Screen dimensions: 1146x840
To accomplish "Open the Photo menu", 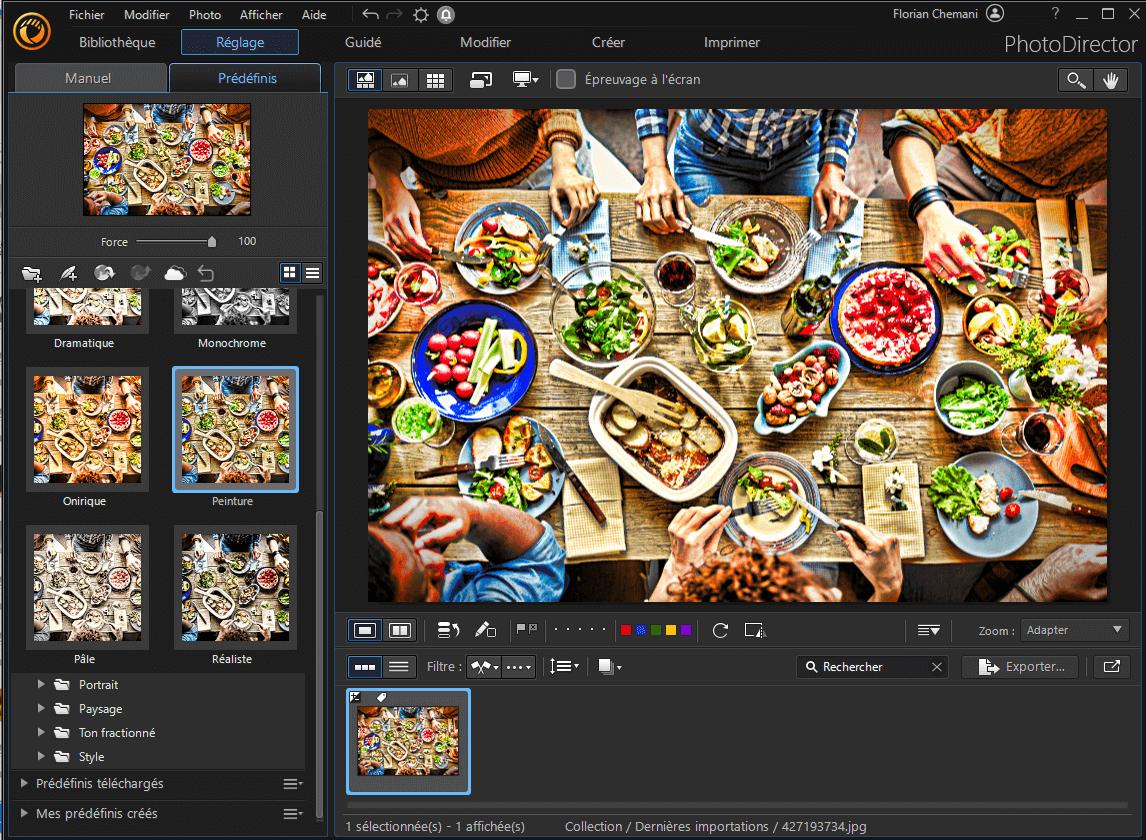I will click(204, 14).
